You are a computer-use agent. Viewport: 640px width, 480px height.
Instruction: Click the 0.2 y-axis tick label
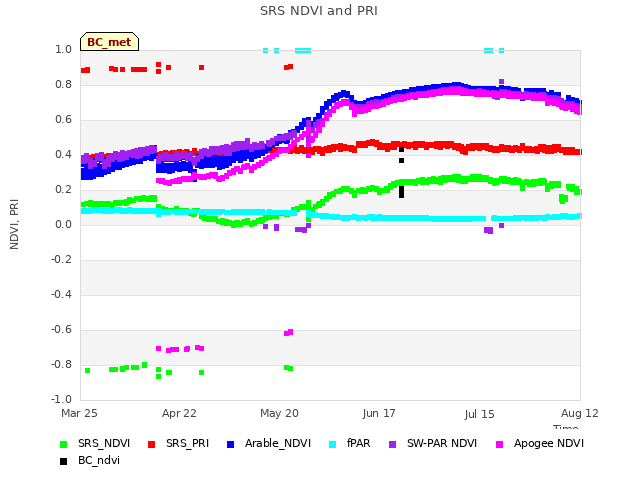point(63,190)
